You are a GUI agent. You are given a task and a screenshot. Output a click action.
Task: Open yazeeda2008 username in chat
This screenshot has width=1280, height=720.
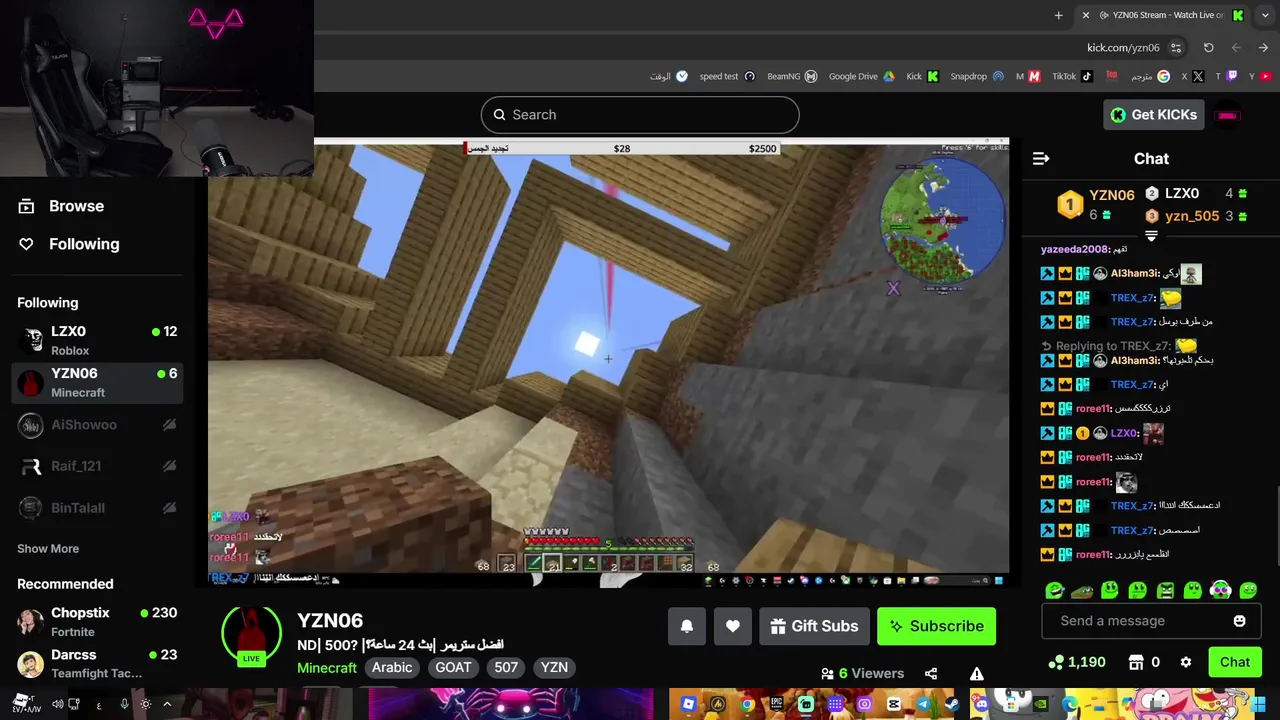click(1074, 249)
